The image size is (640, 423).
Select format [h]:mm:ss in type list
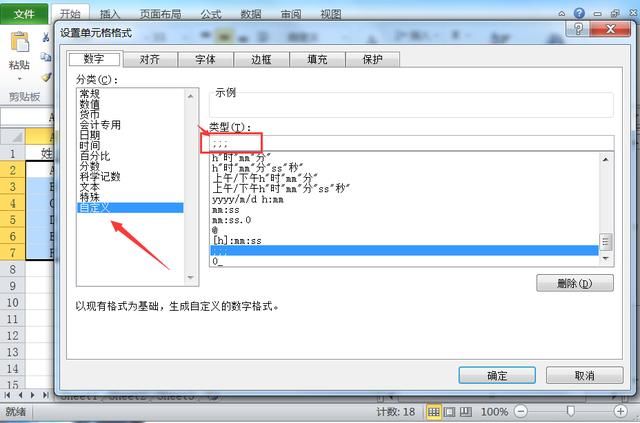(404, 240)
